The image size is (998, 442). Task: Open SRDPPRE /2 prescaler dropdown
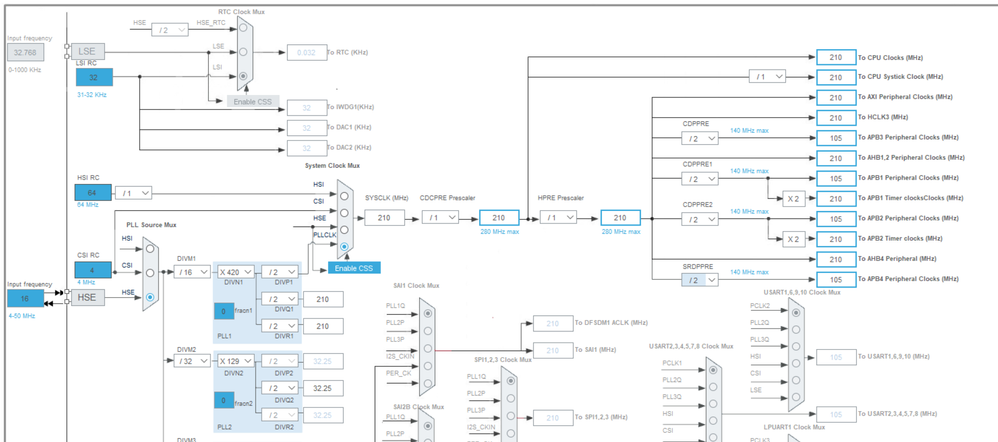point(699,280)
